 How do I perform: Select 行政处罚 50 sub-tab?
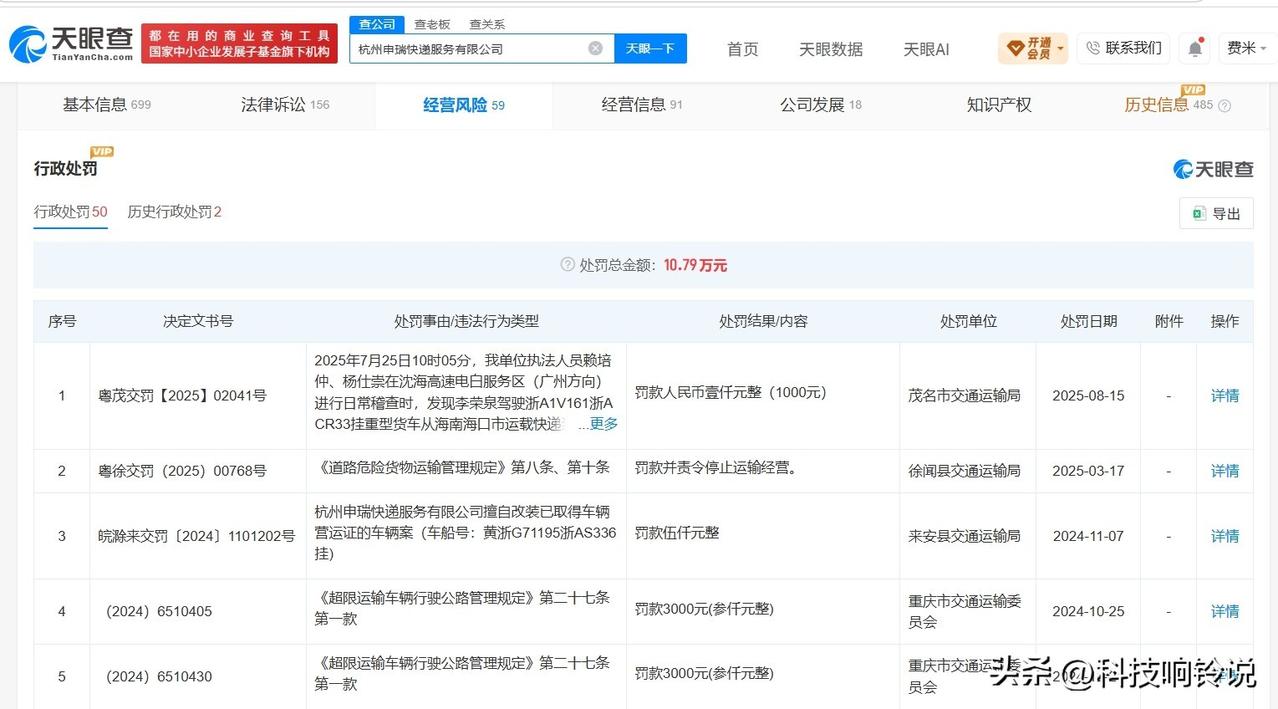(x=71, y=212)
